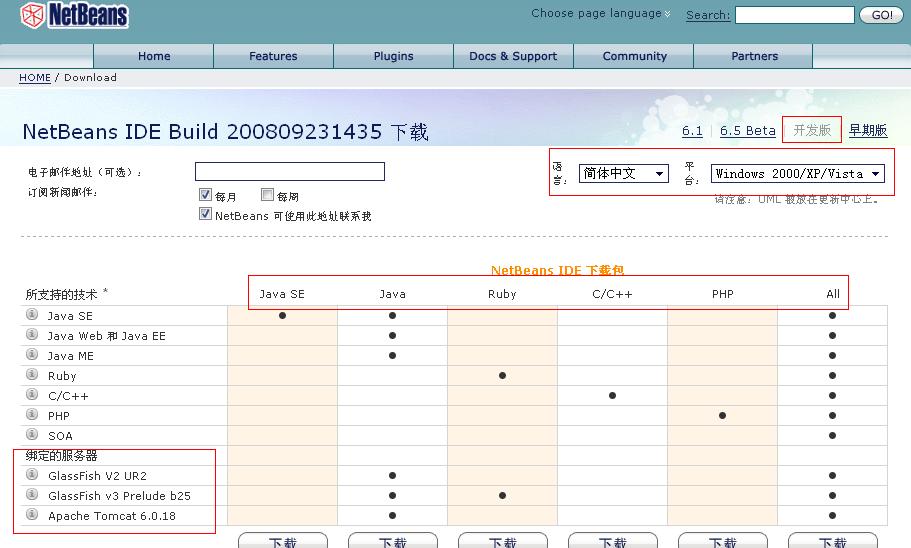Open info icon for Java Web and Java EE

32,334
